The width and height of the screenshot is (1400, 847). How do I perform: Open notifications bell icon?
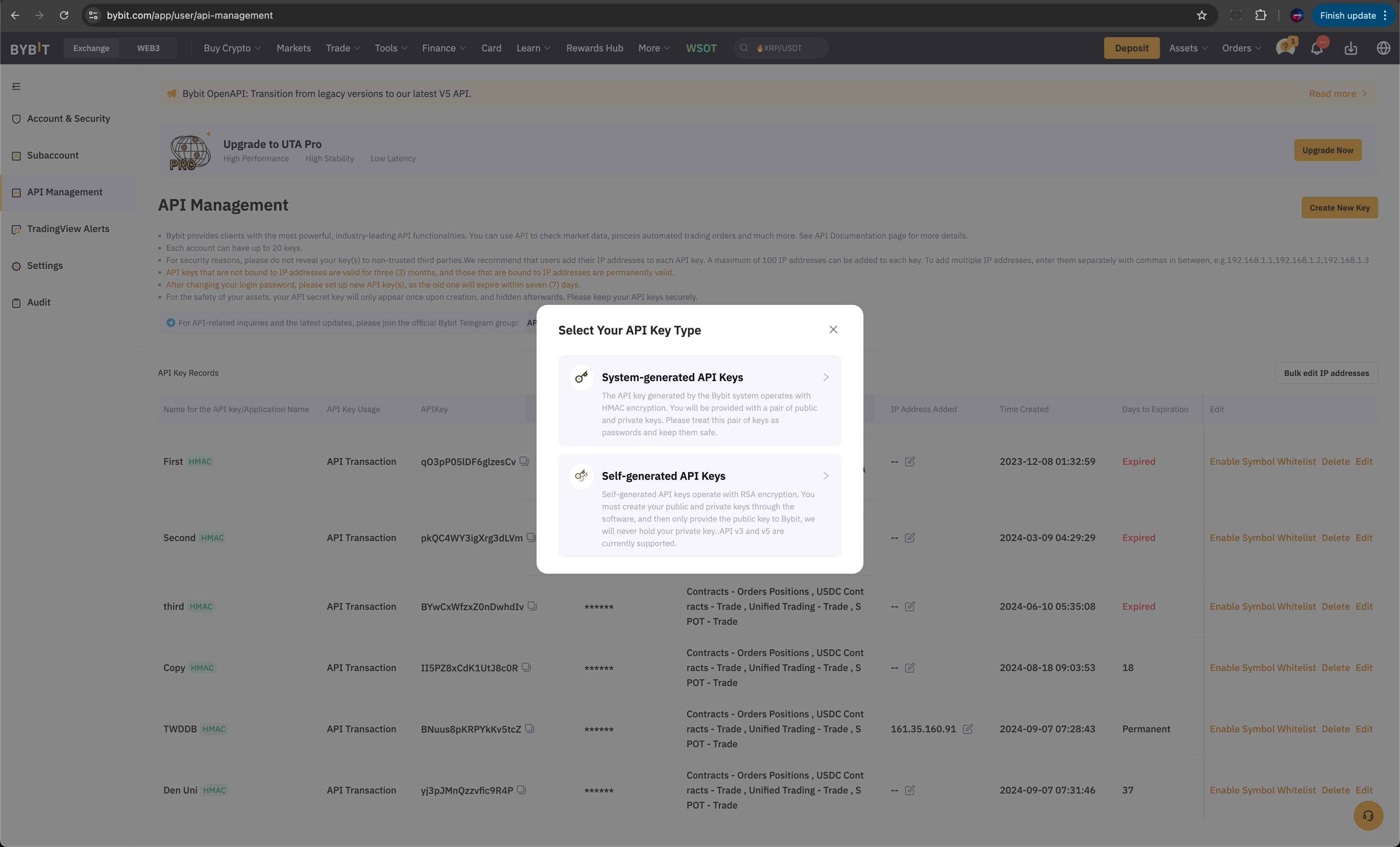point(1317,48)
